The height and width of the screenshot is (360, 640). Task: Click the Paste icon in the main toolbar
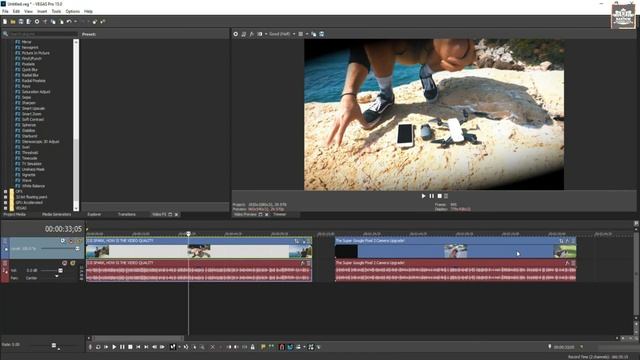(61, 21)
